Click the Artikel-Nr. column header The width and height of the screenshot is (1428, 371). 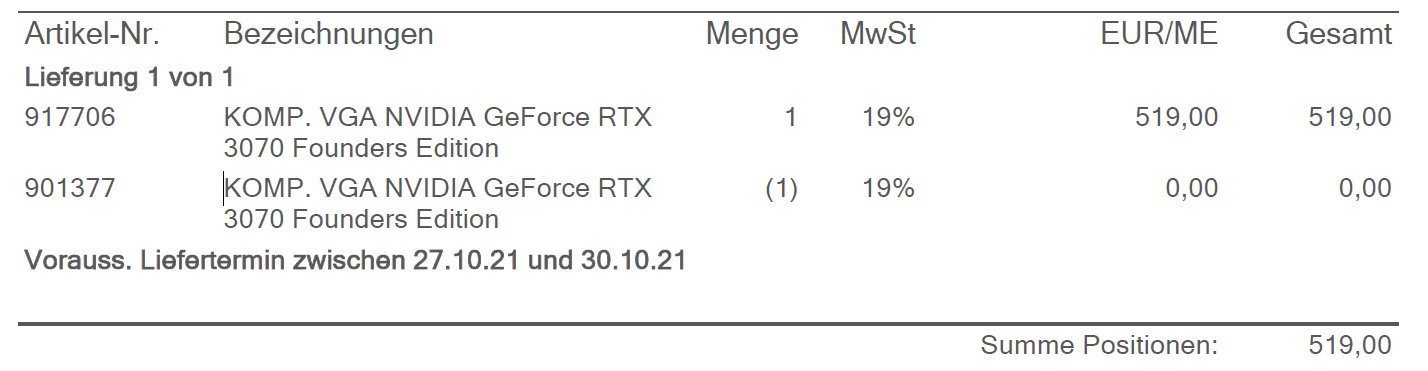(x=92, y=34)
